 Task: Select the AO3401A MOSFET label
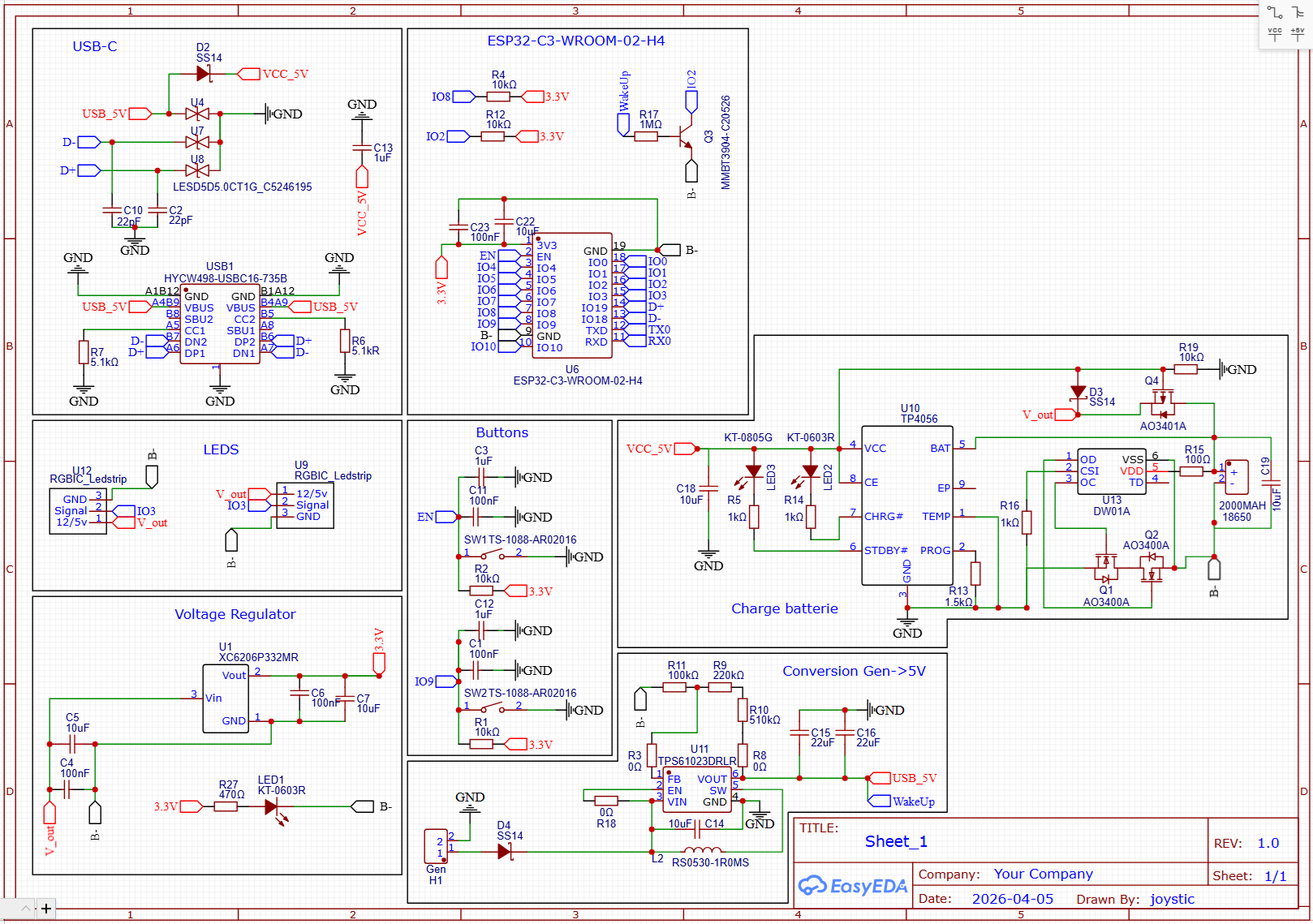[x=1163, y=426]
